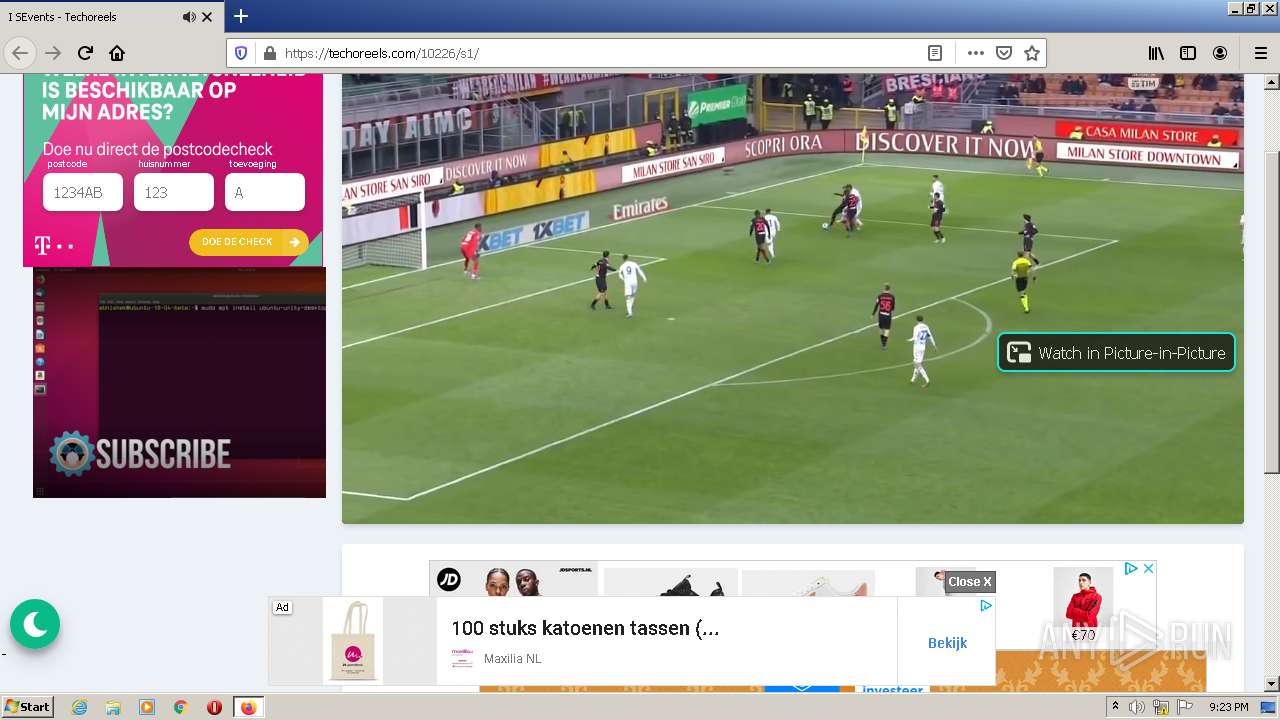Fill in the postcode field

pos(83,192)
